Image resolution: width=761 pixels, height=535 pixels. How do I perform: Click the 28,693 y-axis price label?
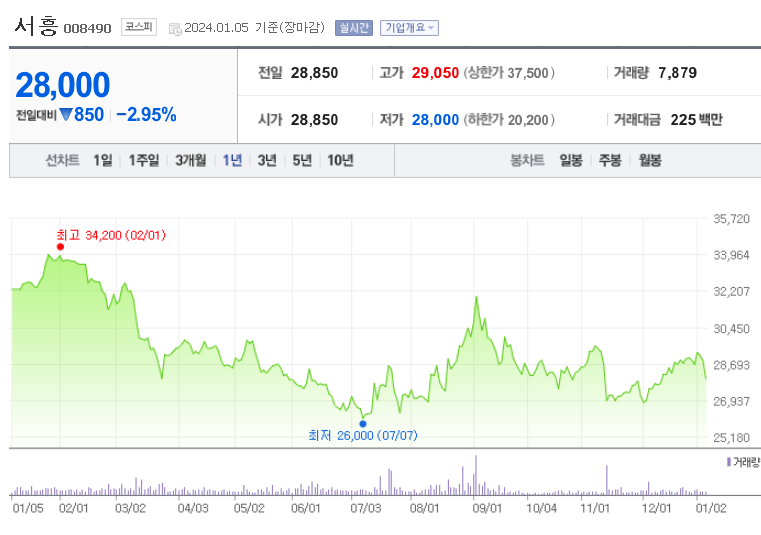coord(731,365)
